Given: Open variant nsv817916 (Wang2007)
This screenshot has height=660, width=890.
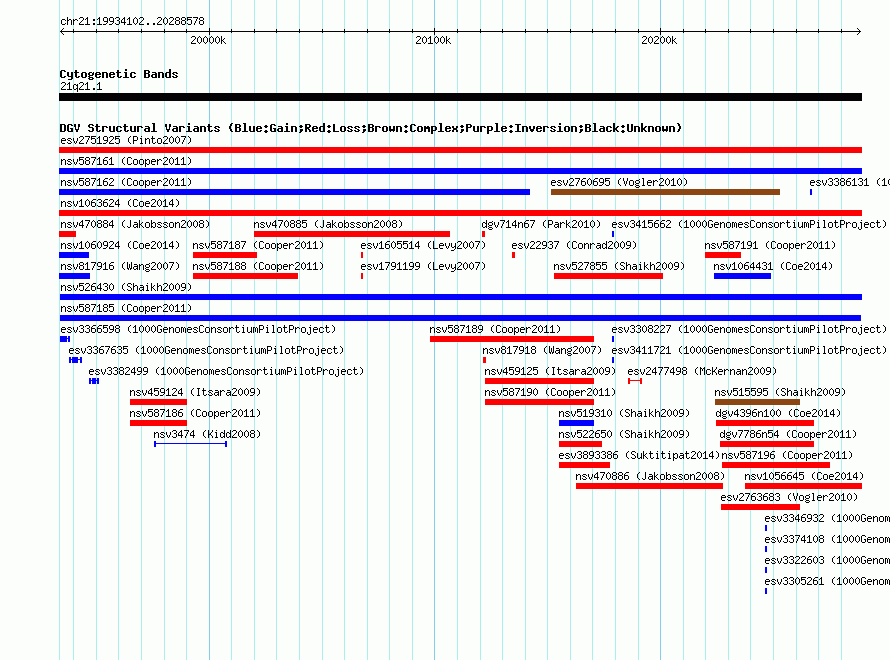Looking at the screenshot, I should (120, 266).
